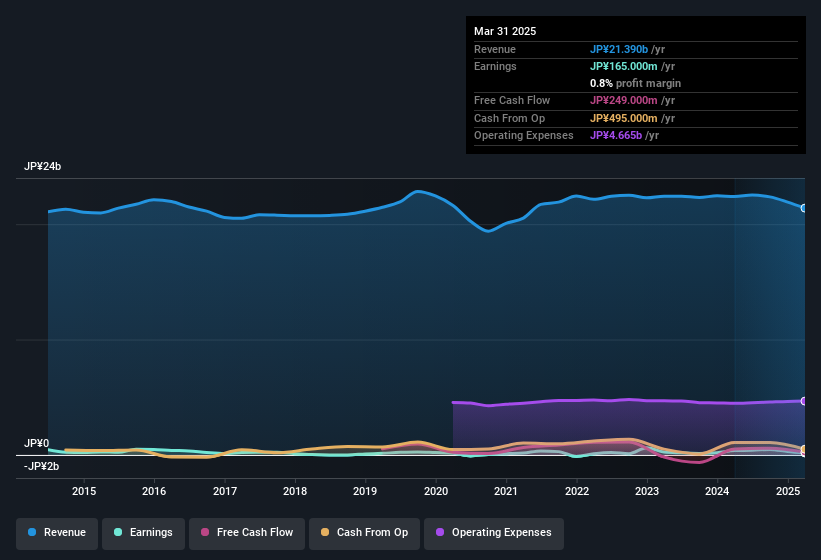
Task: Click the JP¥21.390b revenue value
Action: coord(619,49)
